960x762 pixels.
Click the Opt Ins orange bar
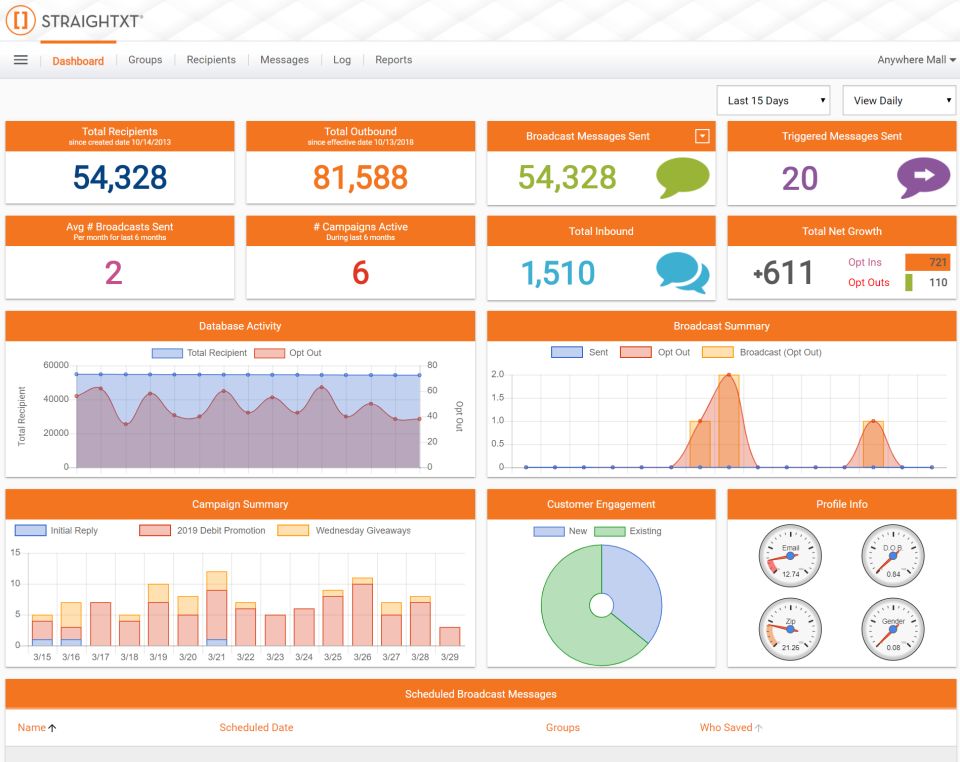(928, 262)
